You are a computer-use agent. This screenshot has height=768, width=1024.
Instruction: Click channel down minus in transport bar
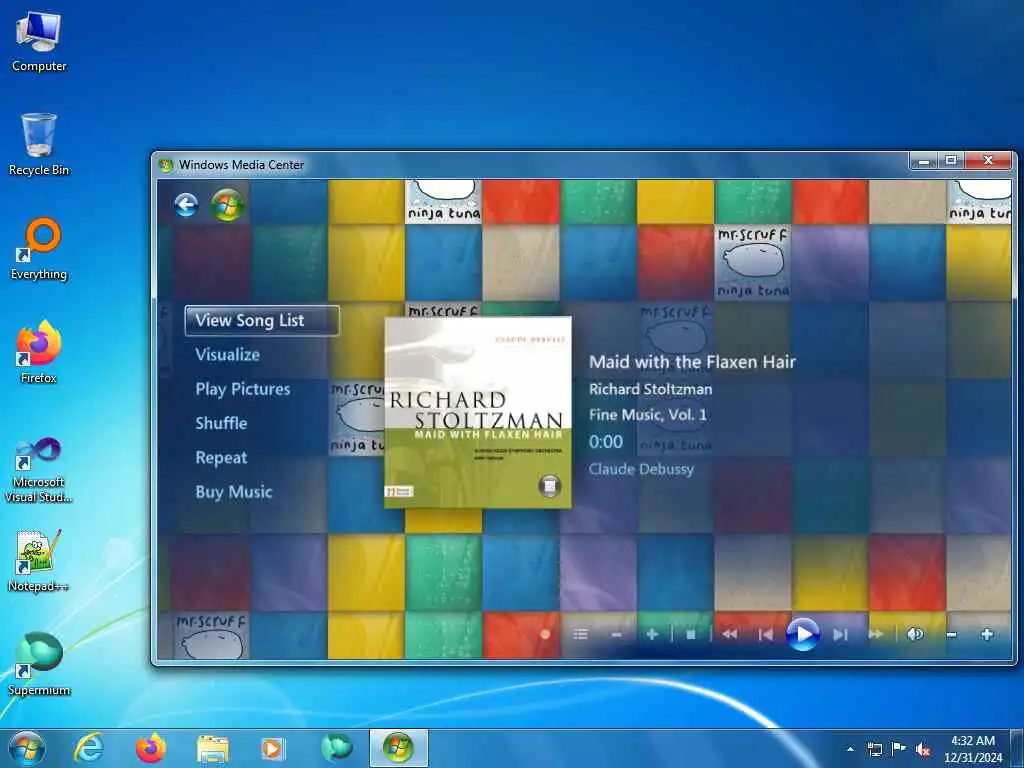click(616, 634)
